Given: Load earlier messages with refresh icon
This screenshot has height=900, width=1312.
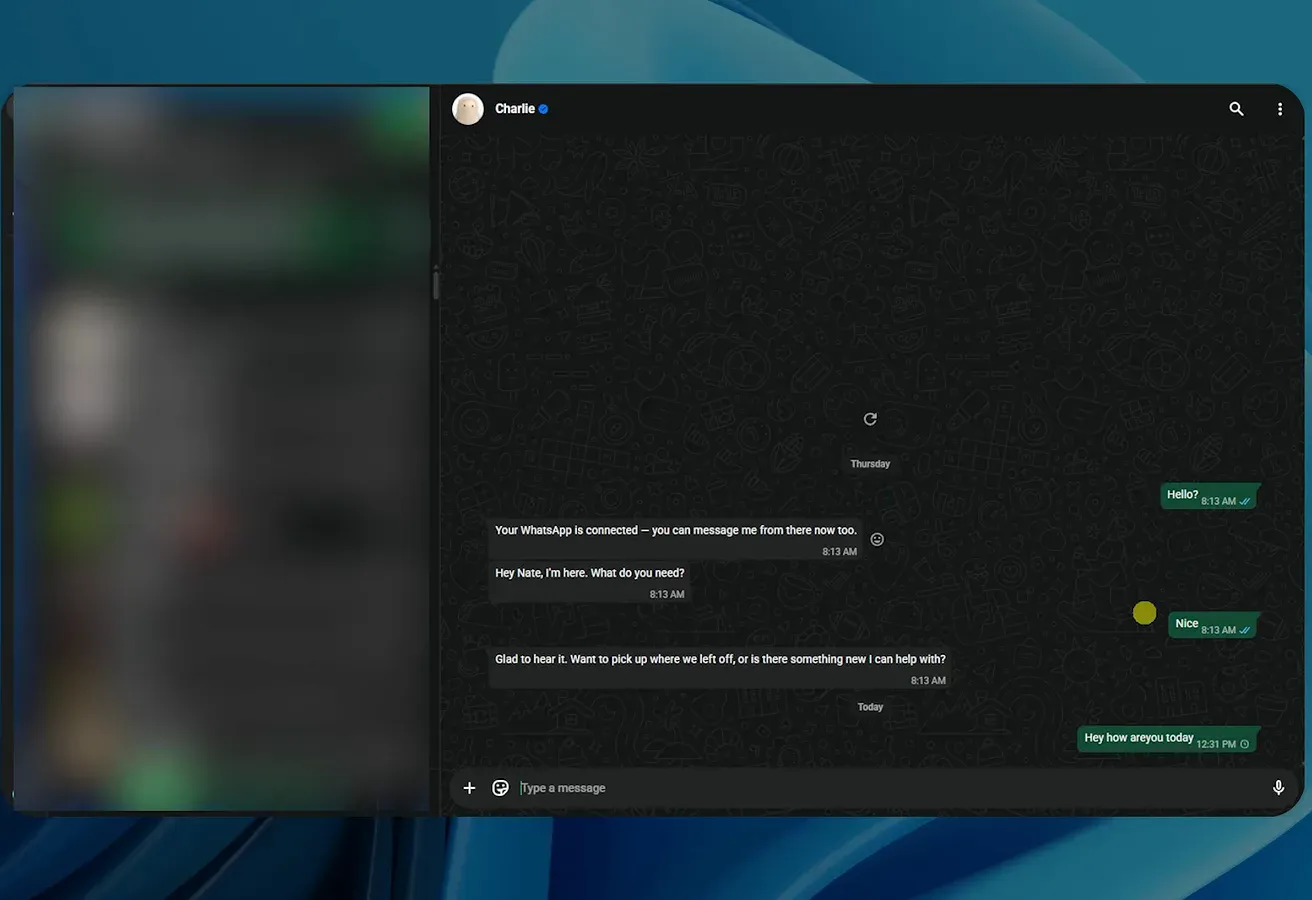Looking at the screenshot, I should (x=870, y=419).
